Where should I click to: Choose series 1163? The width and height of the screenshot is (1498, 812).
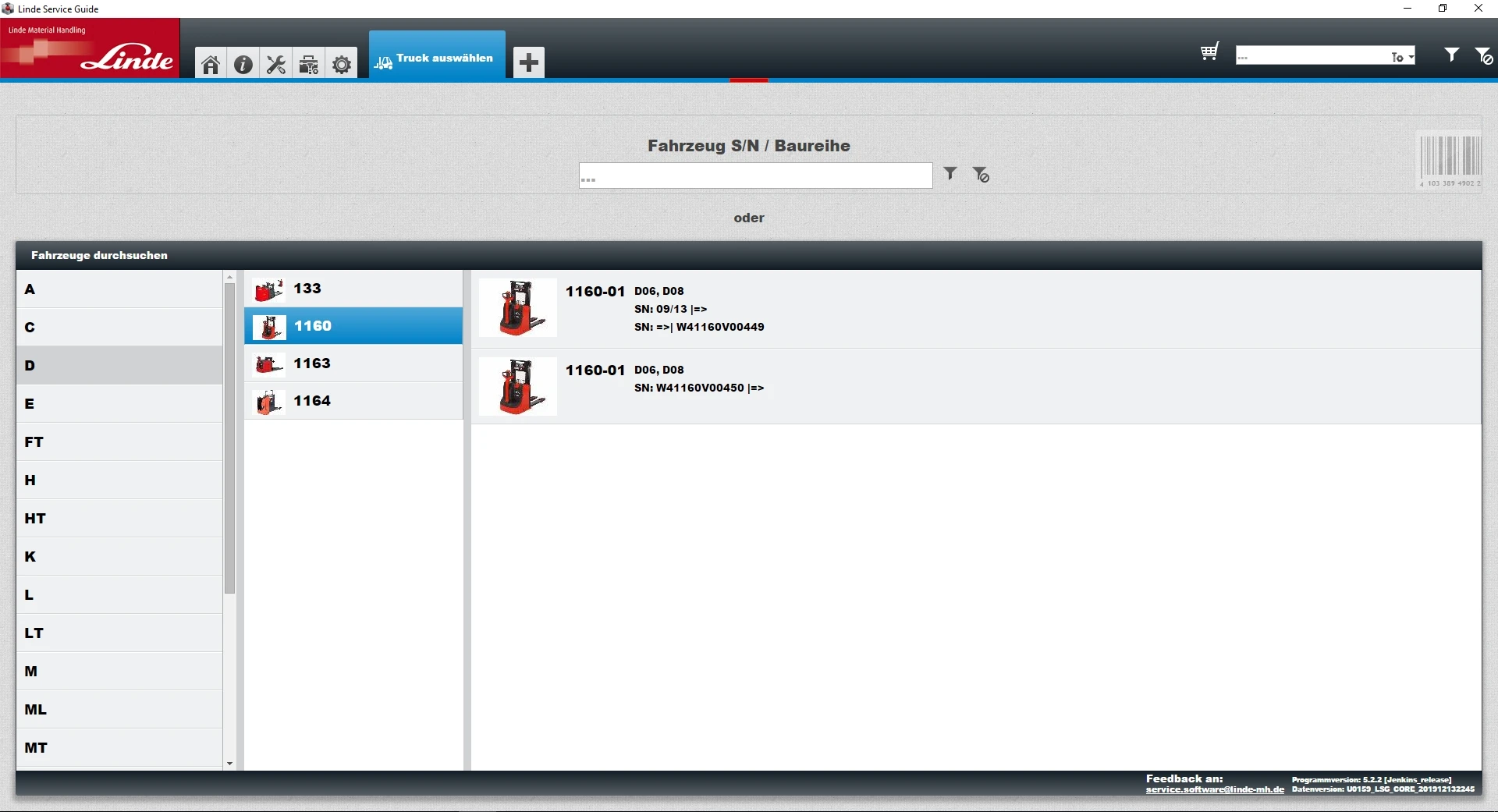[x=353, y=363]
